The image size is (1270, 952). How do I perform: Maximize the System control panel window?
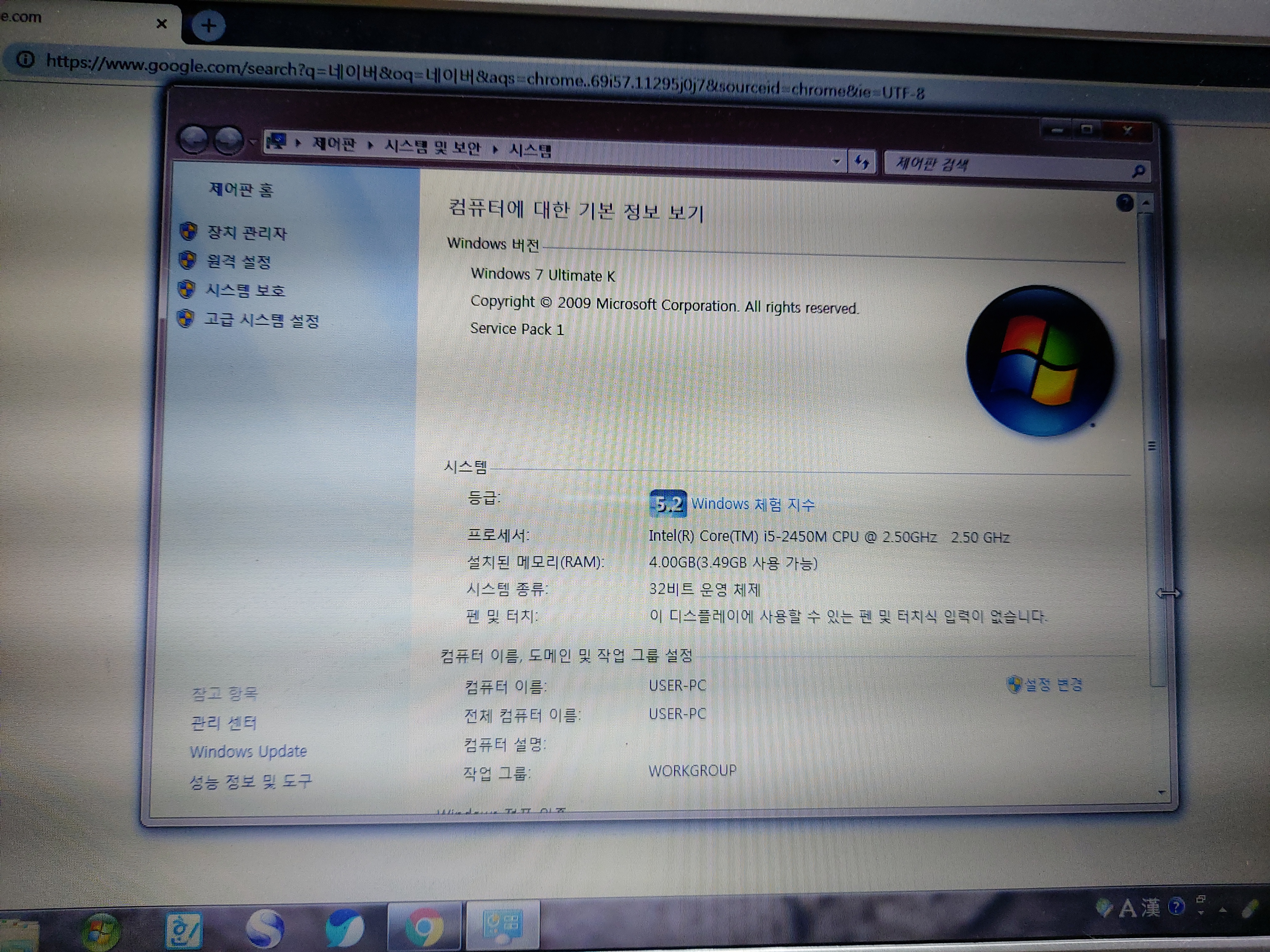pos(1087,130)
